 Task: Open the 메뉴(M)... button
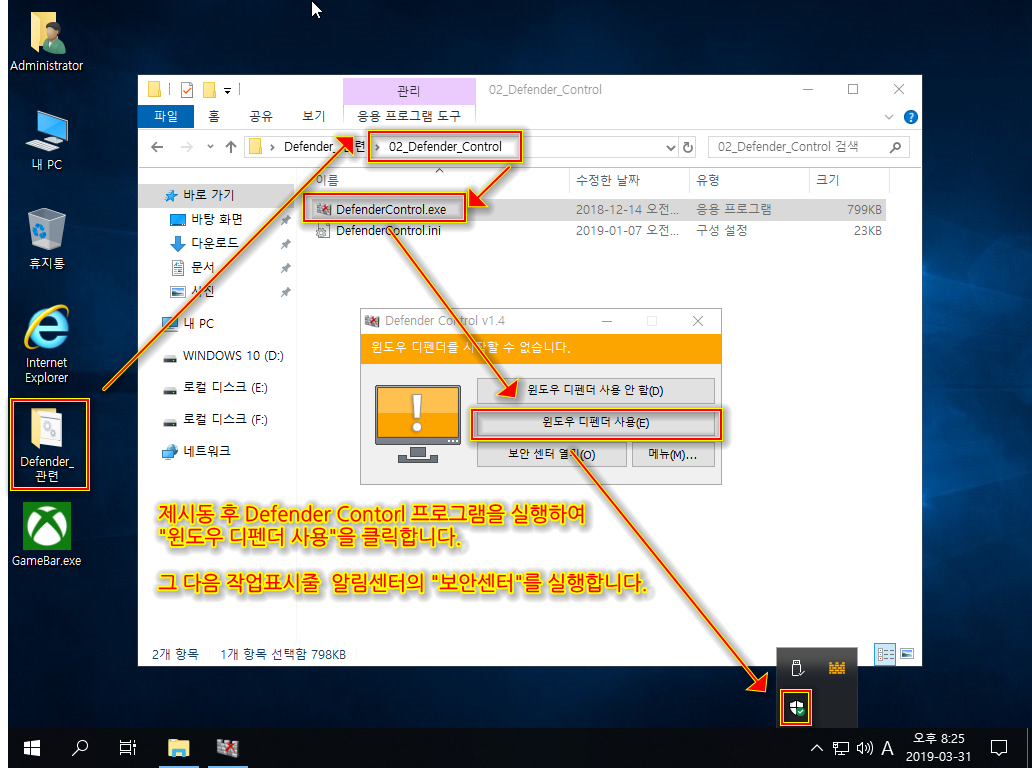[x=673, y=455]
